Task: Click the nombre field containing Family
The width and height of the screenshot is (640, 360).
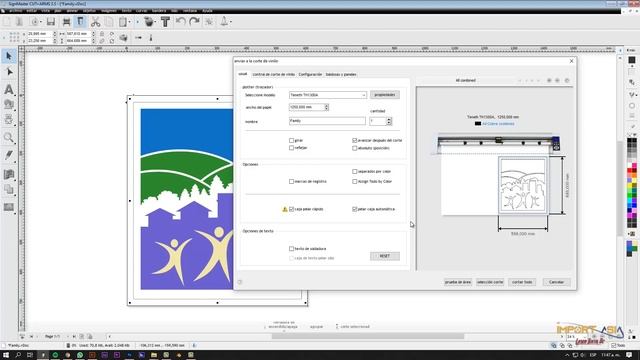Action: pyautogui.click(x=327, y=121)
